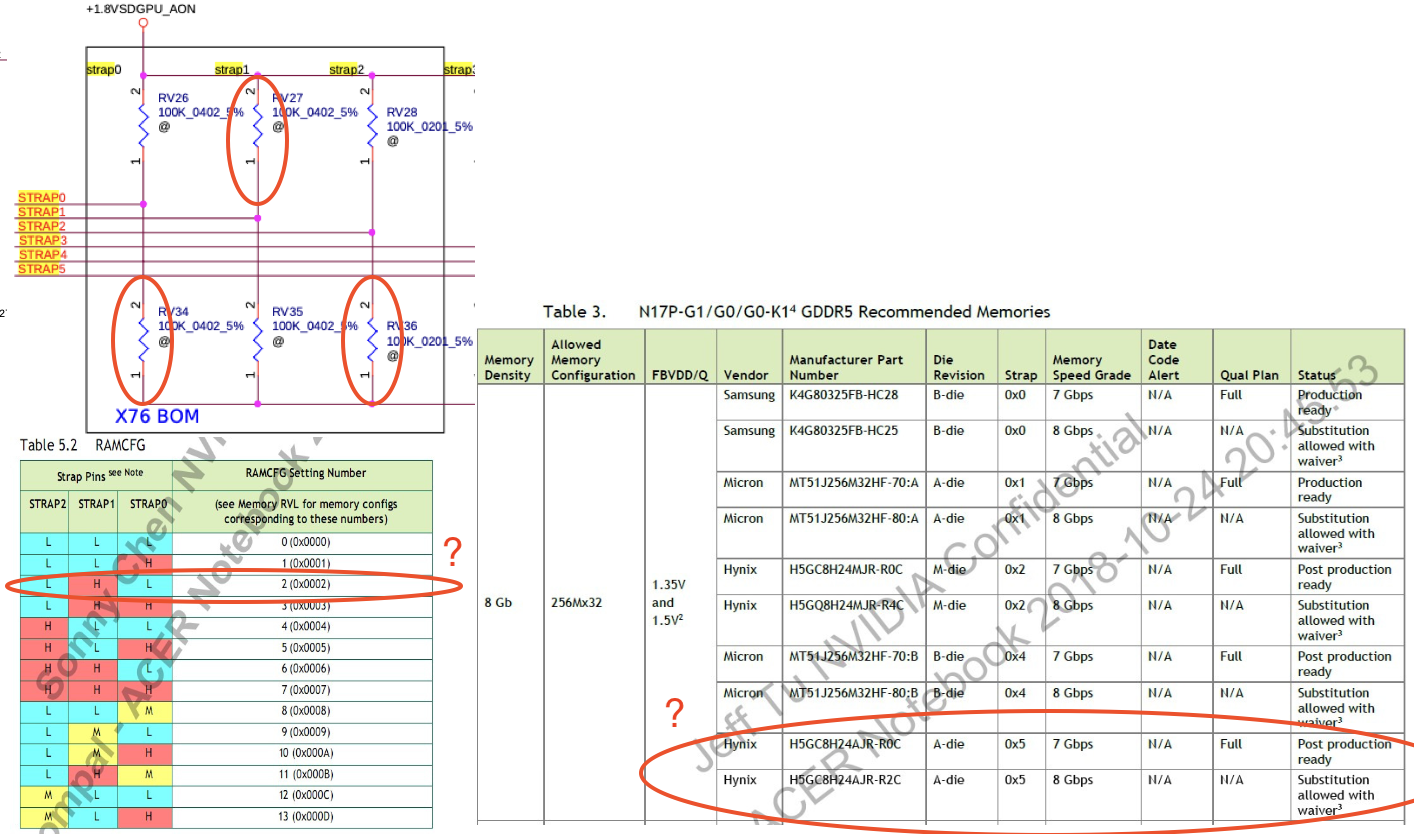This screenshot has width=1414, height=834.
Task: Select the RV27 resistor designator
Action: coord(287,98)
